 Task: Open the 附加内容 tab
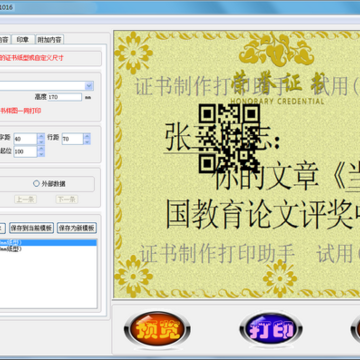(49, 40)
